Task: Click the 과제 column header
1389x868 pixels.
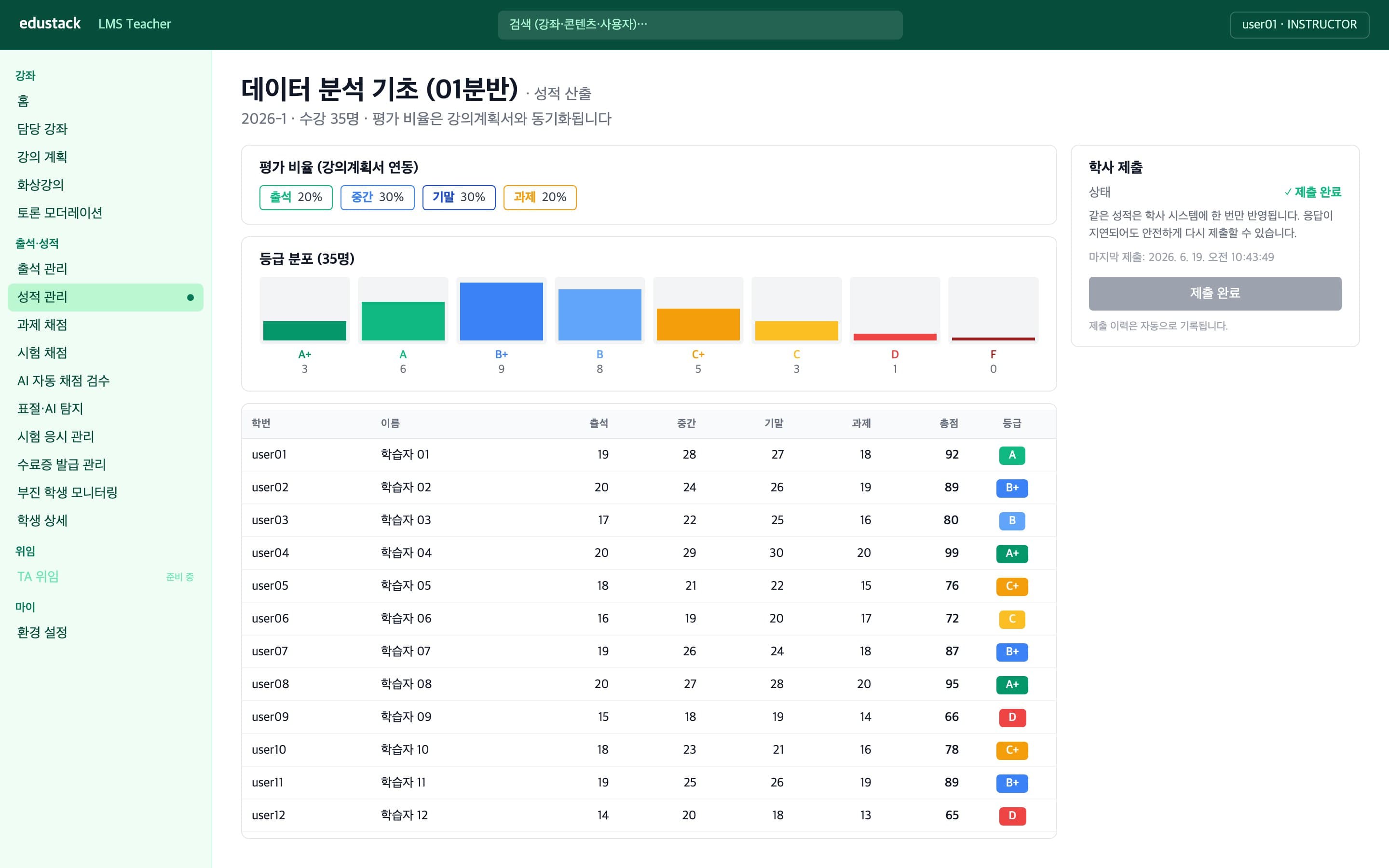Action: (x=861, y=423)
